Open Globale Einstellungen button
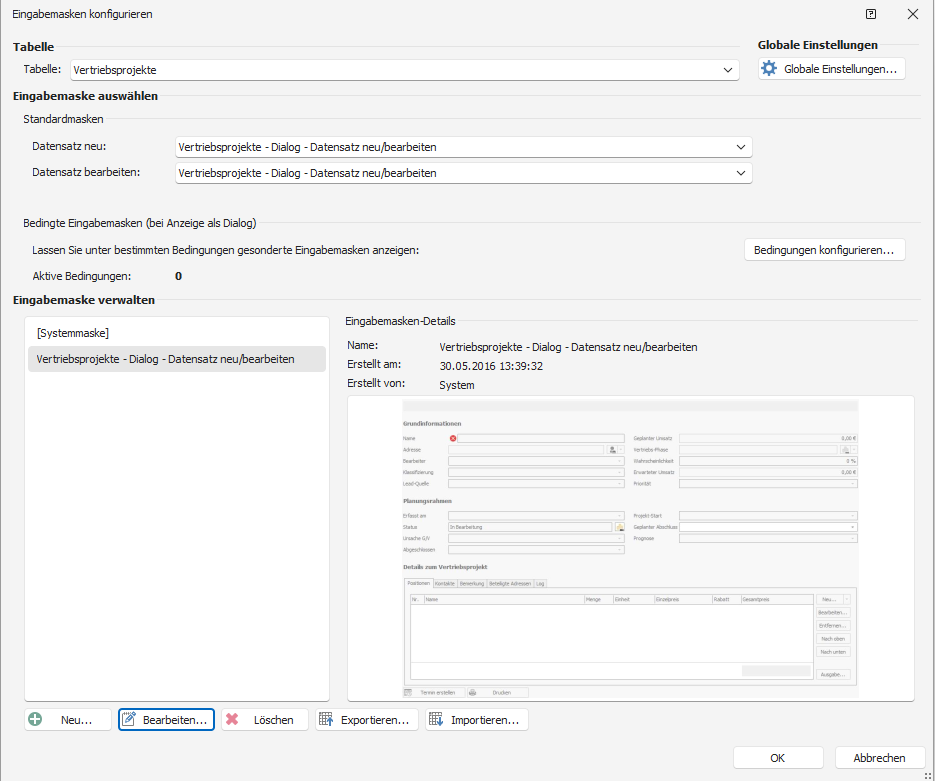The image size is (935, 781). point(832,69)
